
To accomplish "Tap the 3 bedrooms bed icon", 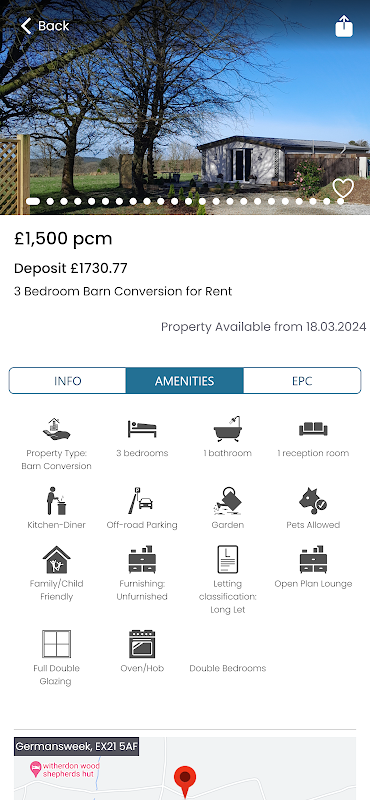I will 142,429.
